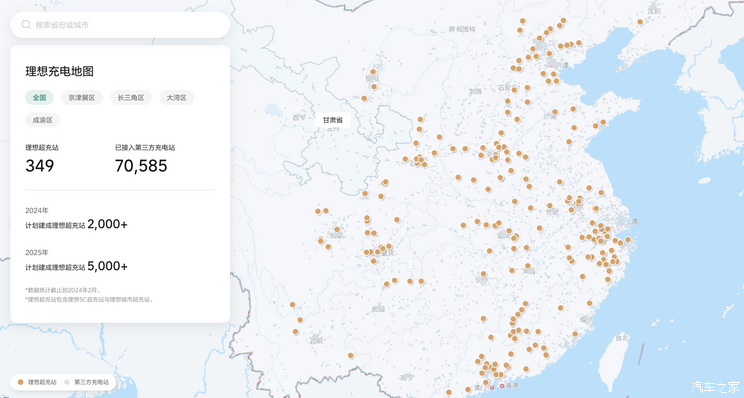This screenshot has height=398, width=744.
Task: Choose the 大湾区 region filter
Action: [177, 98]
